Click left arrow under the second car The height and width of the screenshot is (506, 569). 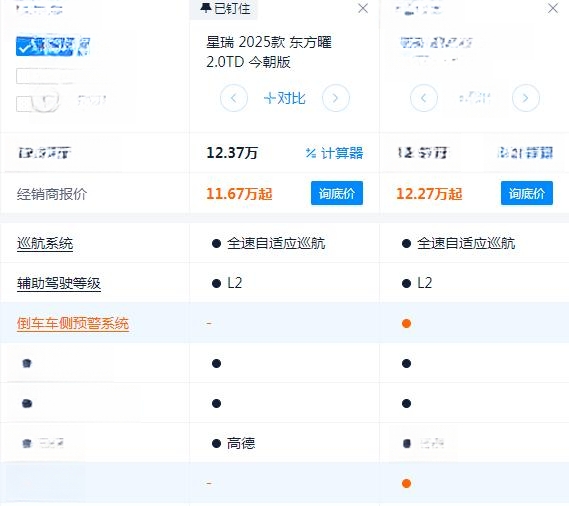click(x=423, y=98)
